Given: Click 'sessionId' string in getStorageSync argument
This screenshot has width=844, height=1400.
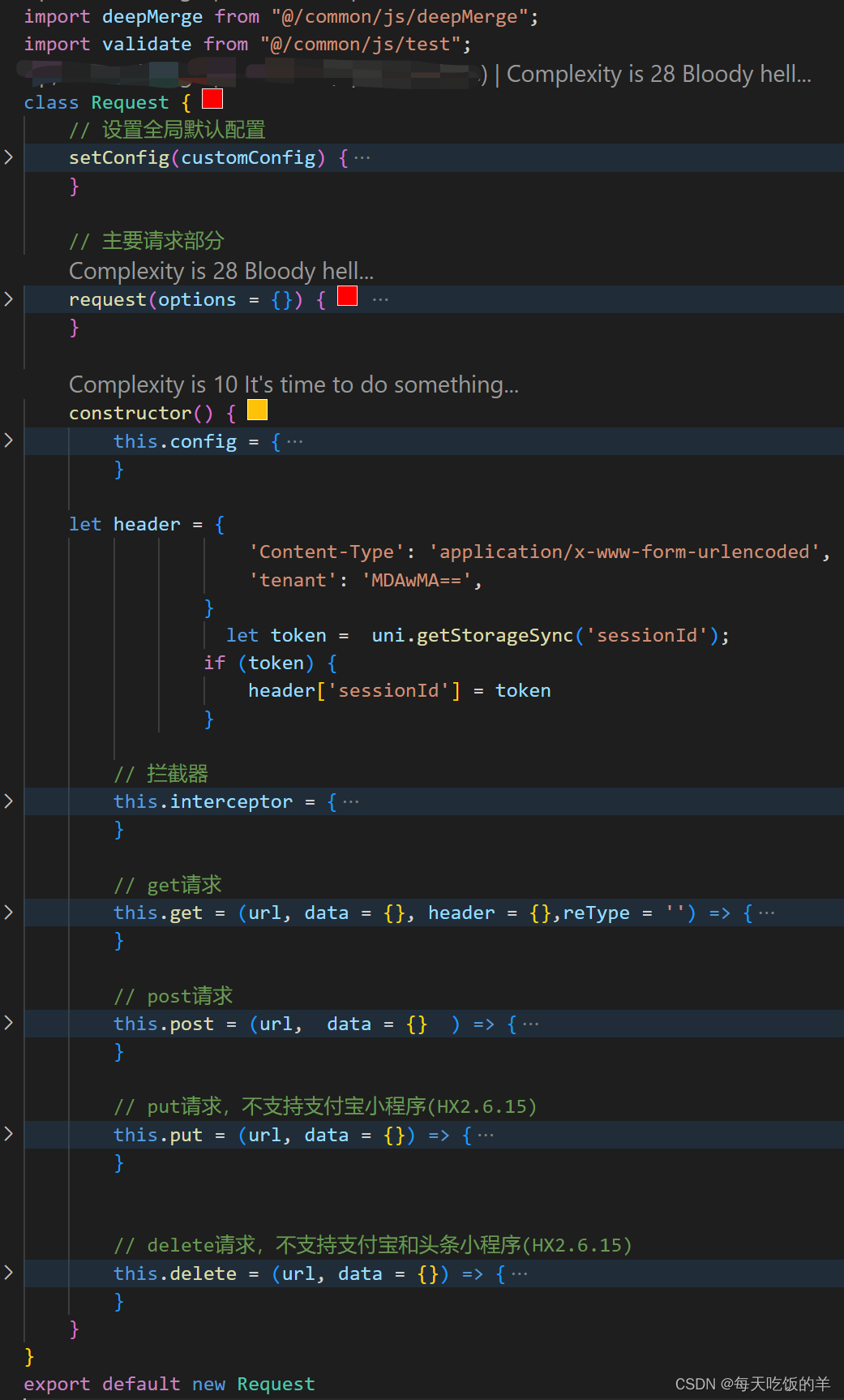Looking at the screenshot, I should pos(646,635).
